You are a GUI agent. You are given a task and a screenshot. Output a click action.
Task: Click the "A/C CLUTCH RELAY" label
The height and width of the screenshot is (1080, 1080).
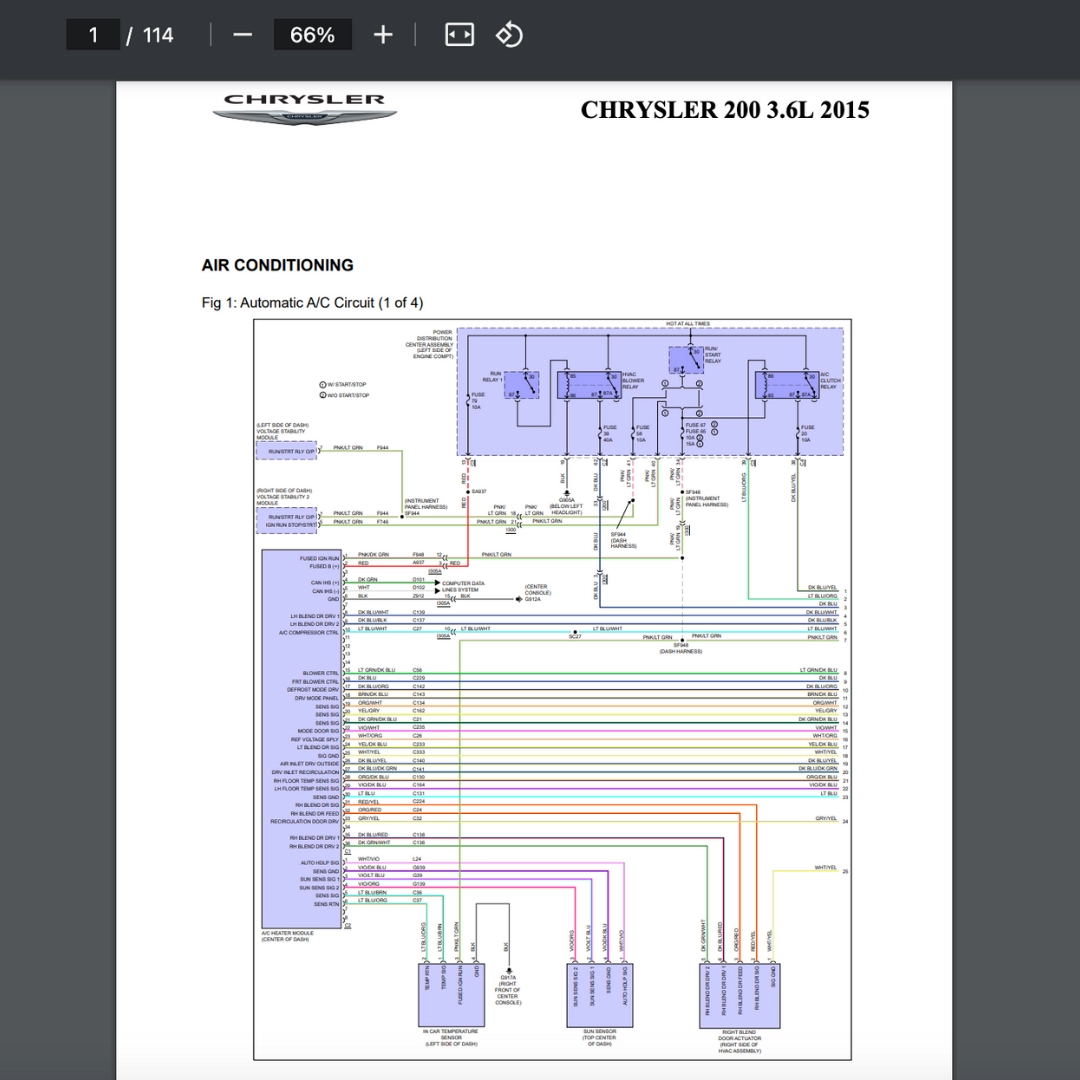pos(829,380)
